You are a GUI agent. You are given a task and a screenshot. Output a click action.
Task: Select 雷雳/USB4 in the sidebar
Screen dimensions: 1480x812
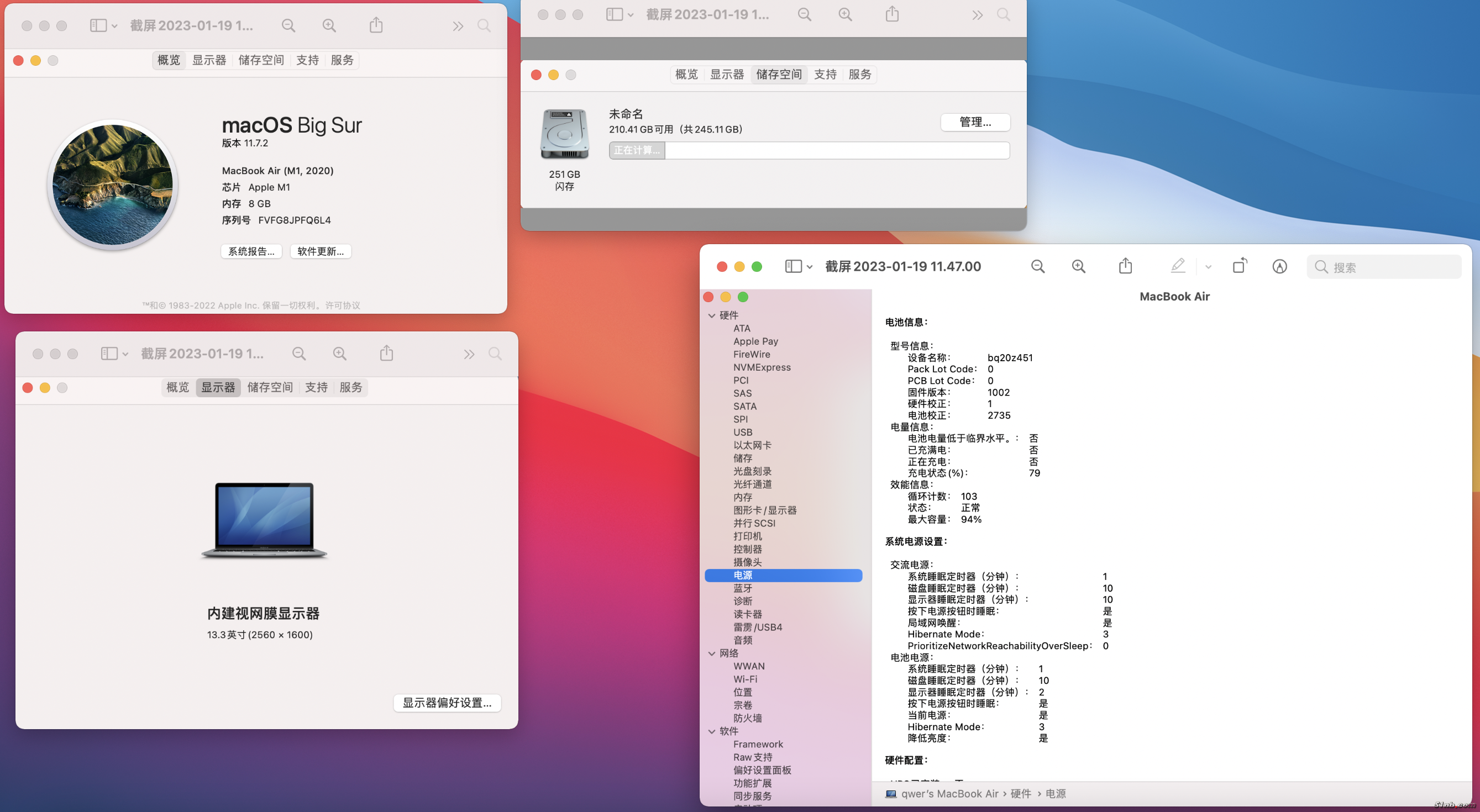tap(757, 628)
